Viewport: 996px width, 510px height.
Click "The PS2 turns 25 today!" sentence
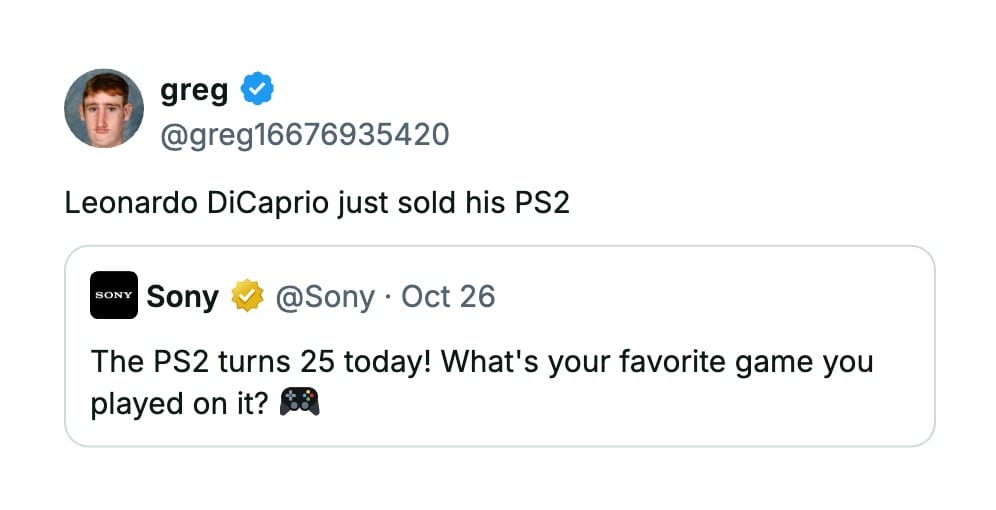tap(260, 361)
